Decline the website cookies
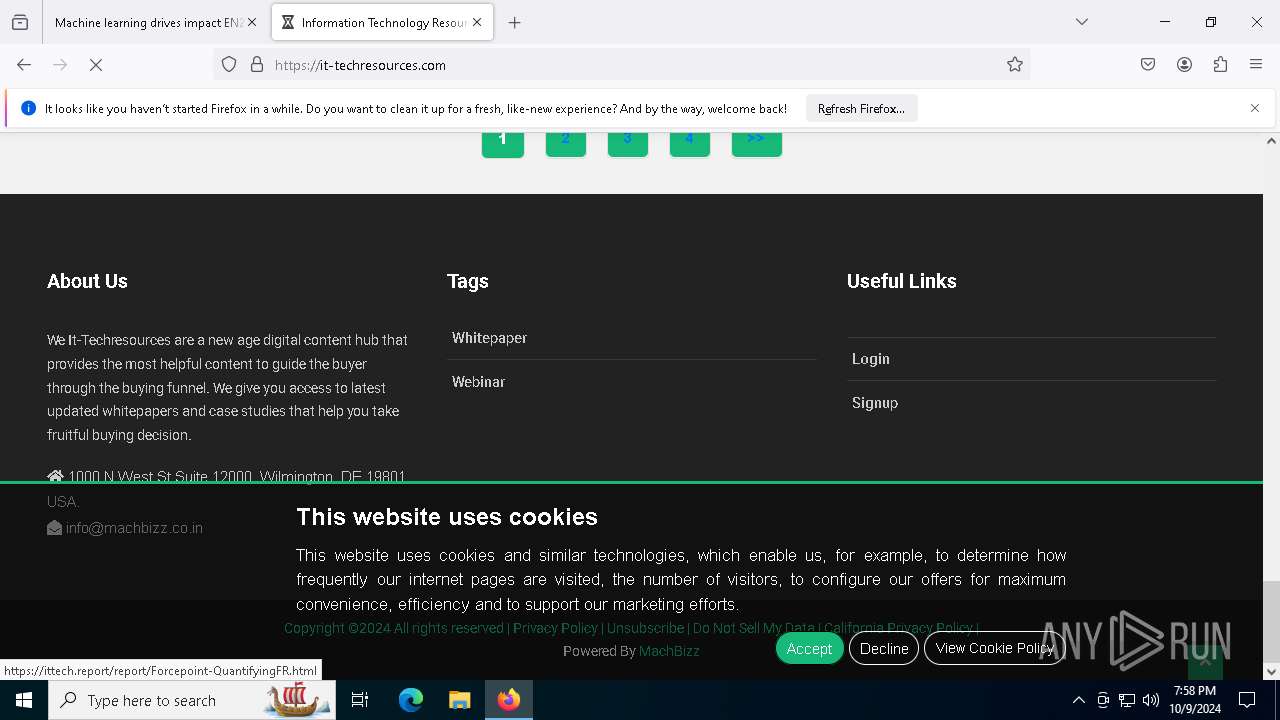 [x=884, y=648]
